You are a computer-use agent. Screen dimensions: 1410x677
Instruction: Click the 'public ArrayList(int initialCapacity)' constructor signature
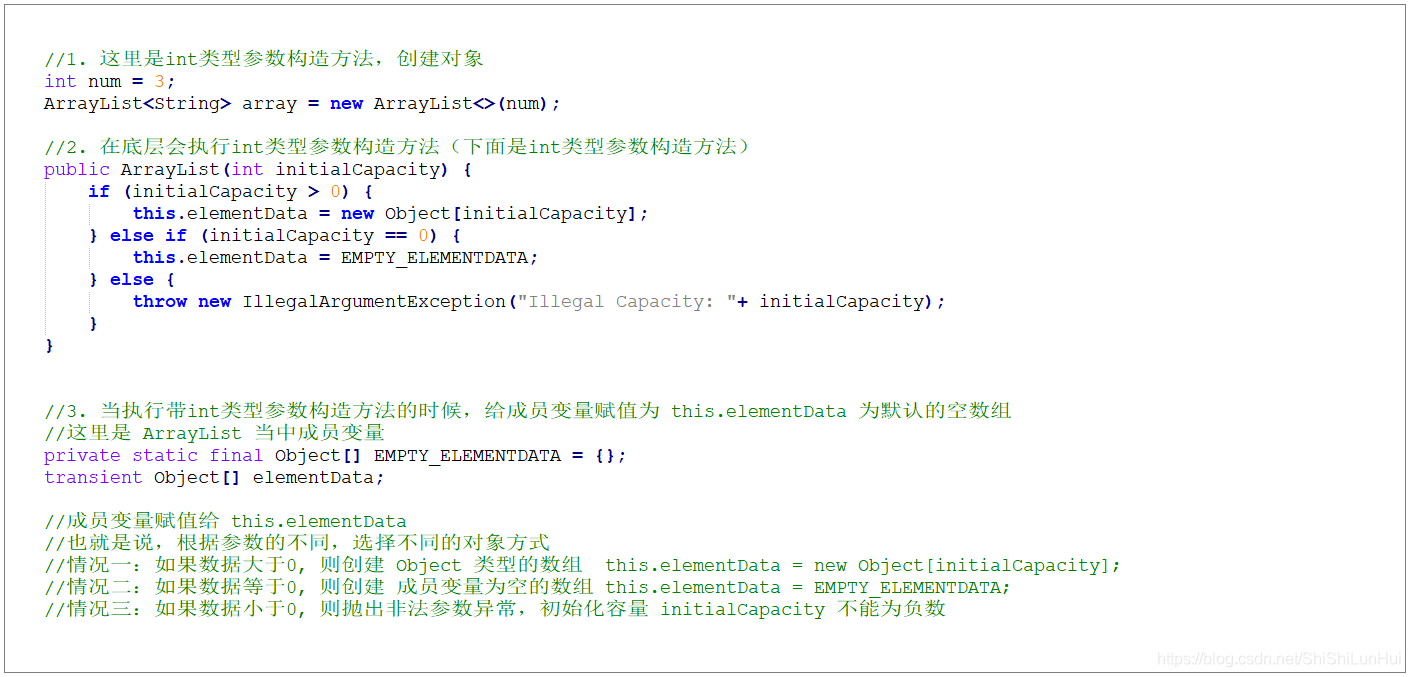click(x=257, y=169)
